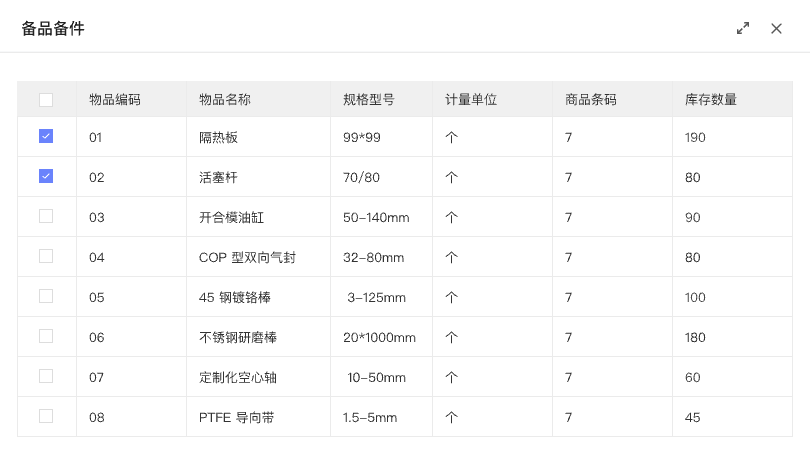Check the row 07 checkbox

pyautogui.click(x=46, y=376)
